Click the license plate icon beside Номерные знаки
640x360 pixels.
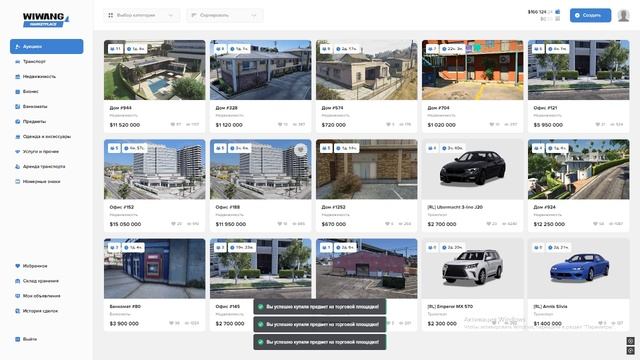18,182
